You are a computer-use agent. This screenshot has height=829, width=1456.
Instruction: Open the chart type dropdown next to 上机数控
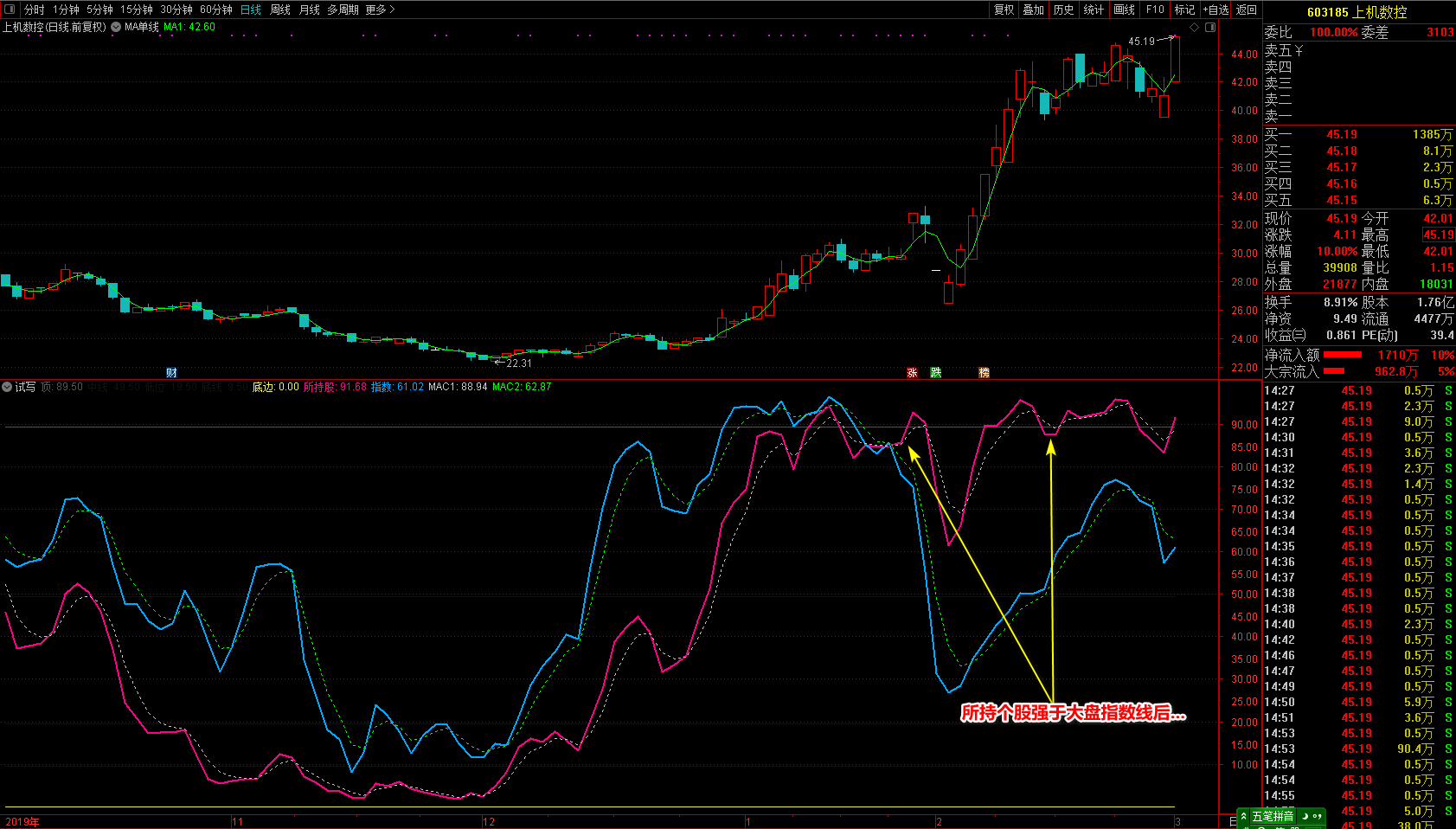[116, 27]
